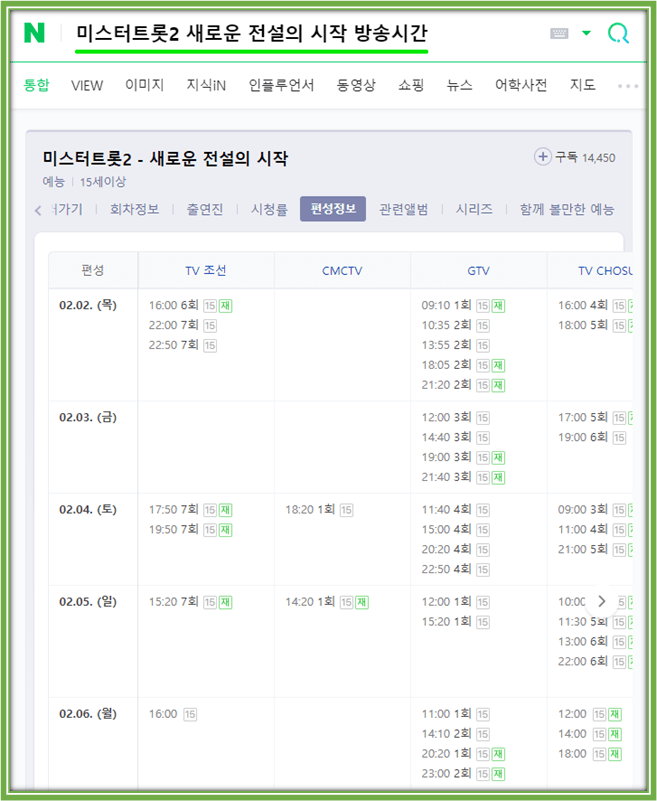Click the green search magnifier icon
657x801 pixels.
click(x=619, y=33)
